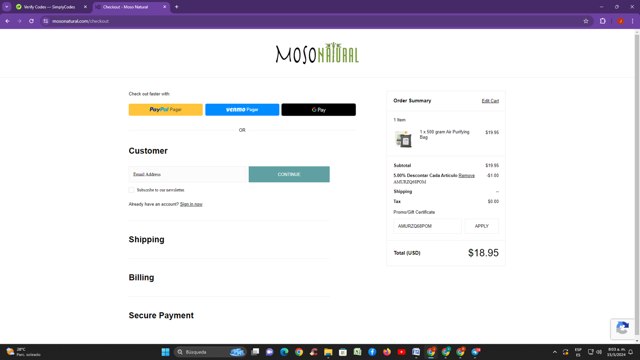Go forward in browser history
Viewport: 640px width, 360px height.
click(x=19, y=21)
